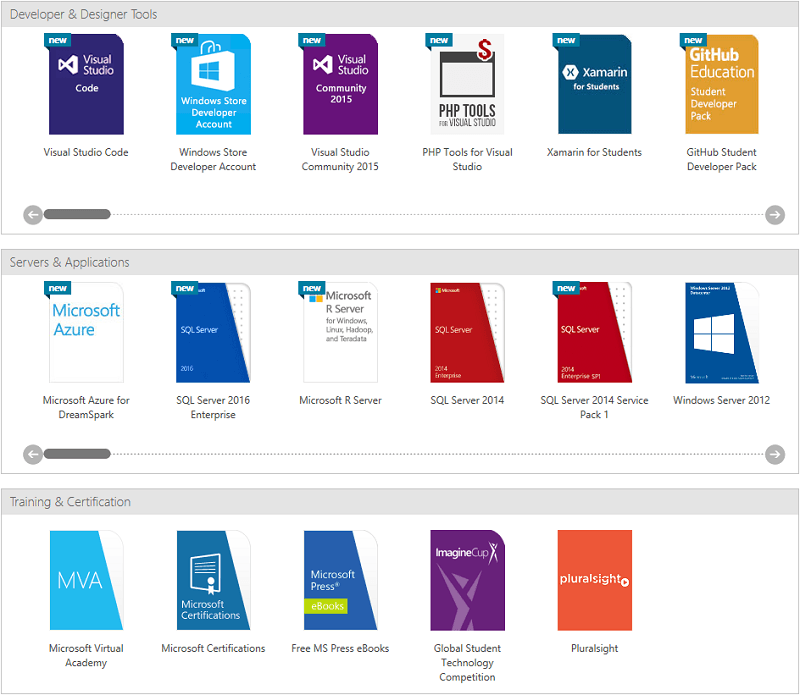The image size is (800, 695).
Task: Click the left arrow in Servers & Applications carousel
Action: (x=33, y=454)
